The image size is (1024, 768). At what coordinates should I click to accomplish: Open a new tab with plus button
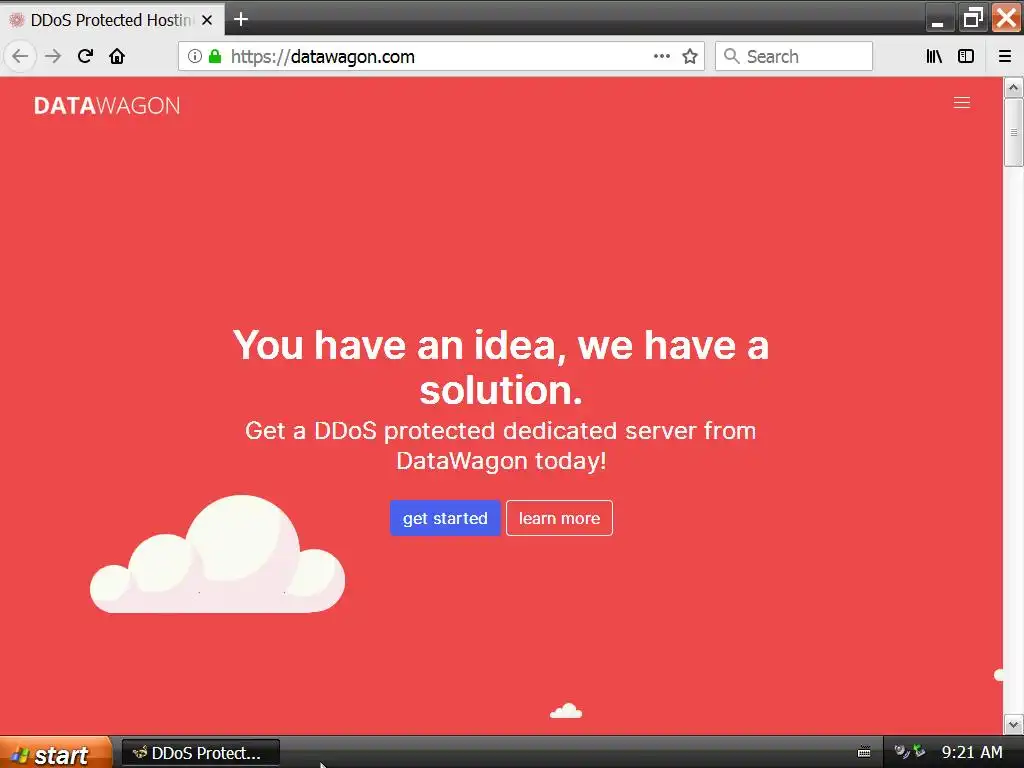tap(241, 19)
